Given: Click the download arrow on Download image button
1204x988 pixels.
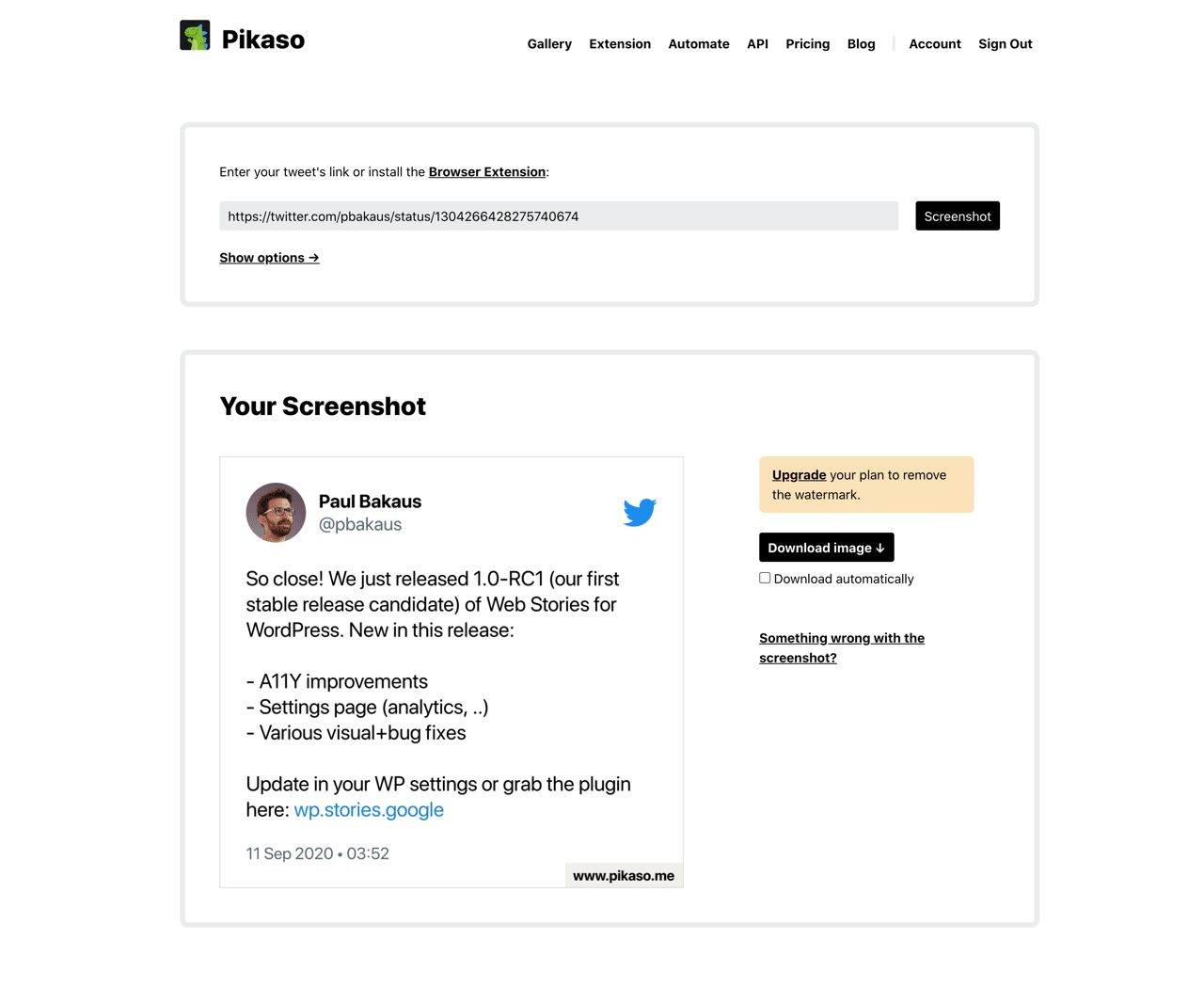Looking at the screenshot, I should [880, 547].
